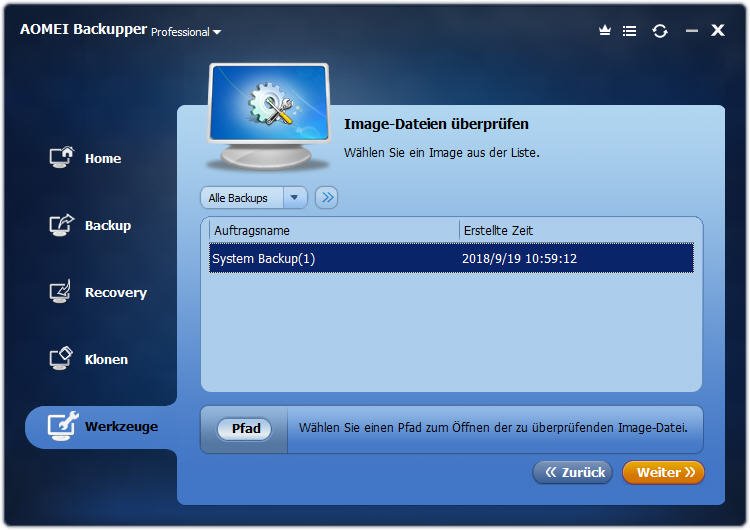Open the Recovery section icon
This screenshot has height=530, width=750.
[61, 291]
